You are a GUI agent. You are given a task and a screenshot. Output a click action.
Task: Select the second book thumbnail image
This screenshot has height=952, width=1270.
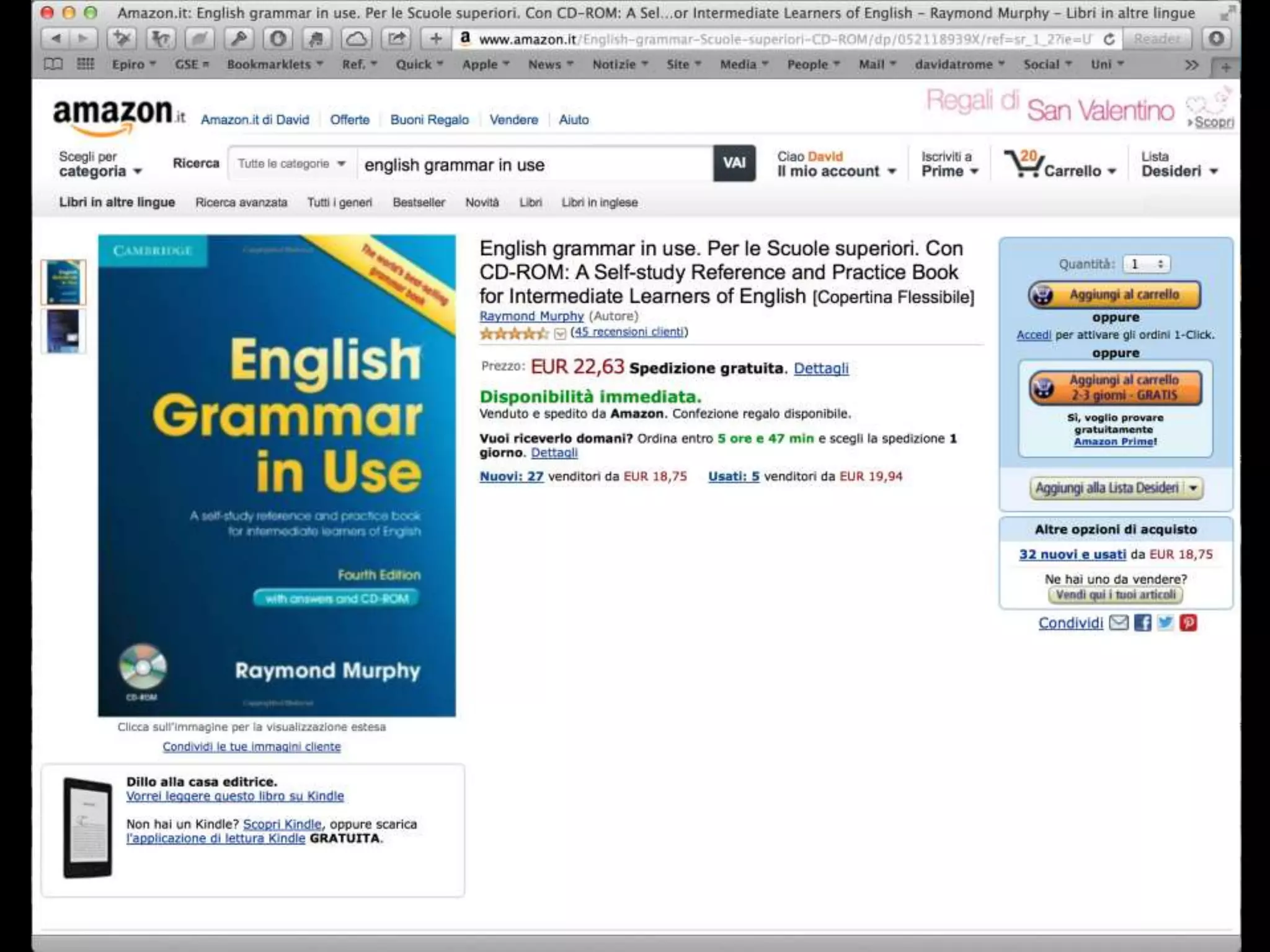click(x=63, y=332)
